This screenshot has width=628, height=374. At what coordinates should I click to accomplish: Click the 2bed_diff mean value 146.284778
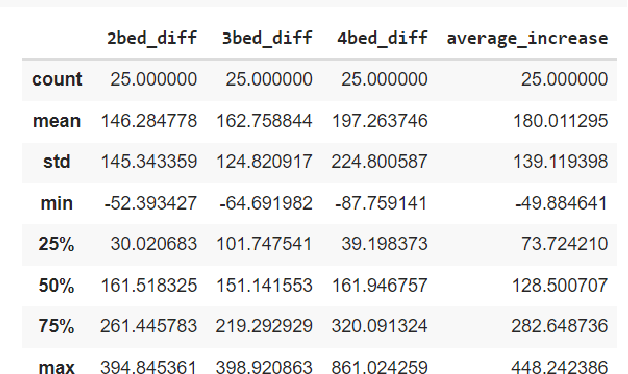tap(149, 121)
